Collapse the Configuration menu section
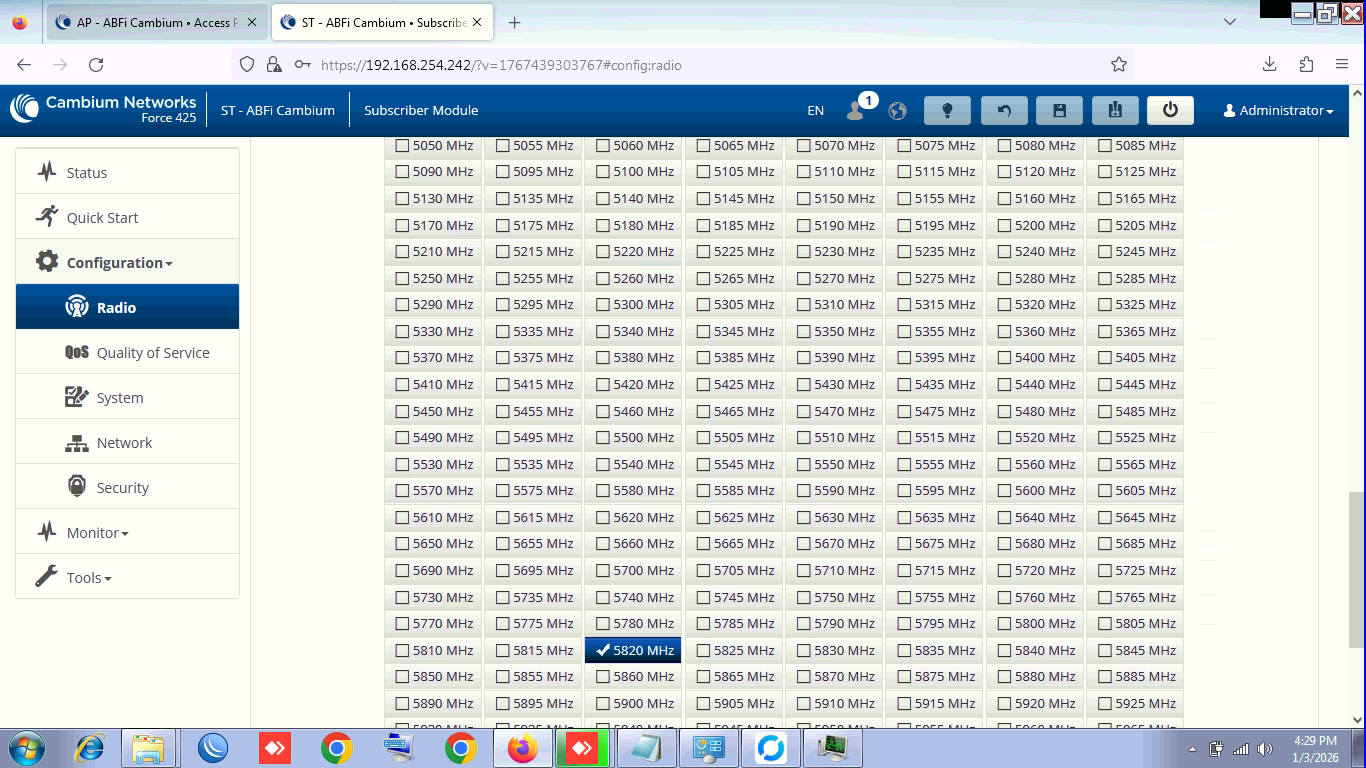 click(x=119, y=263)
